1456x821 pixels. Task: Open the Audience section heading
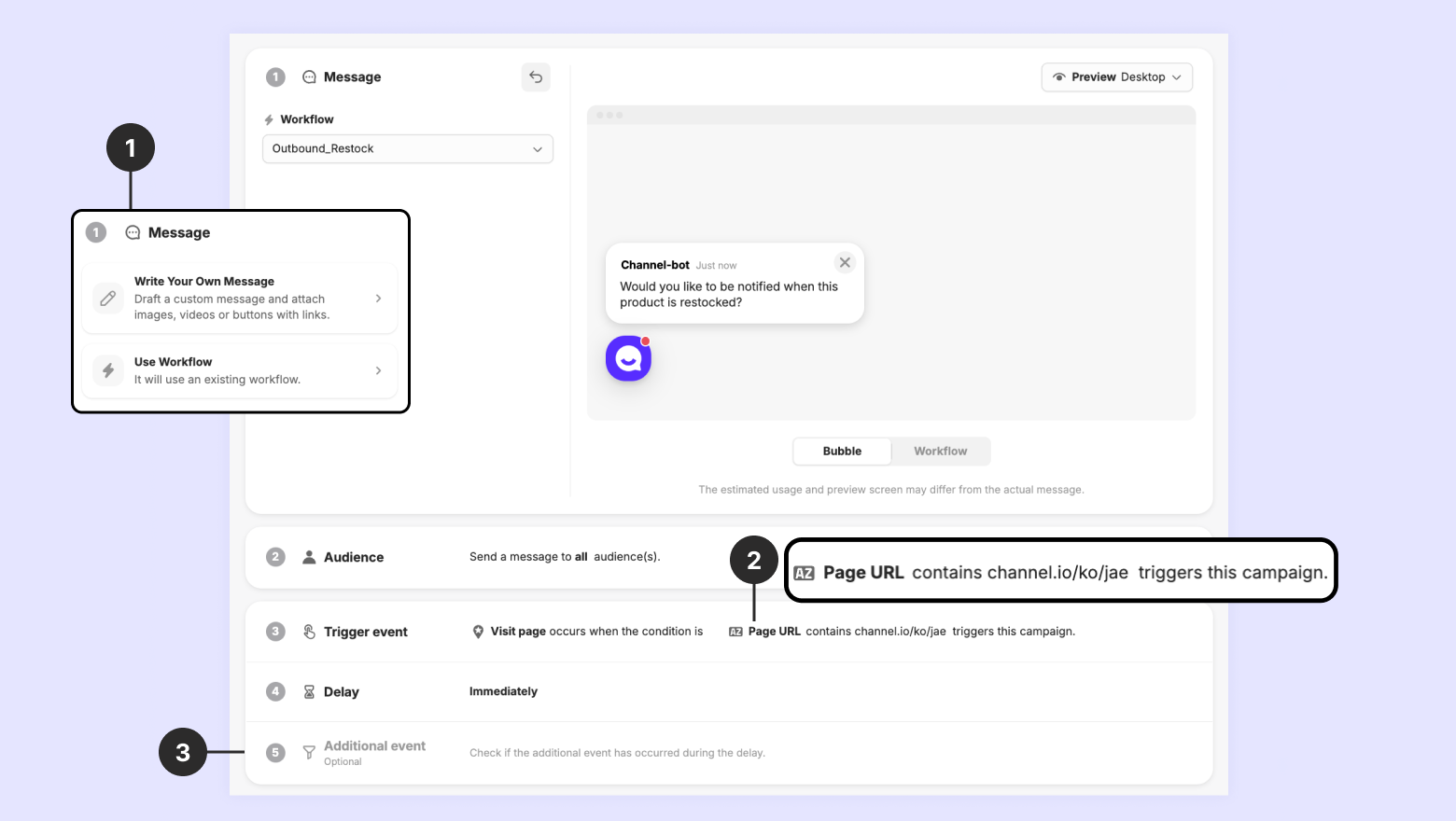click(354, 557)
